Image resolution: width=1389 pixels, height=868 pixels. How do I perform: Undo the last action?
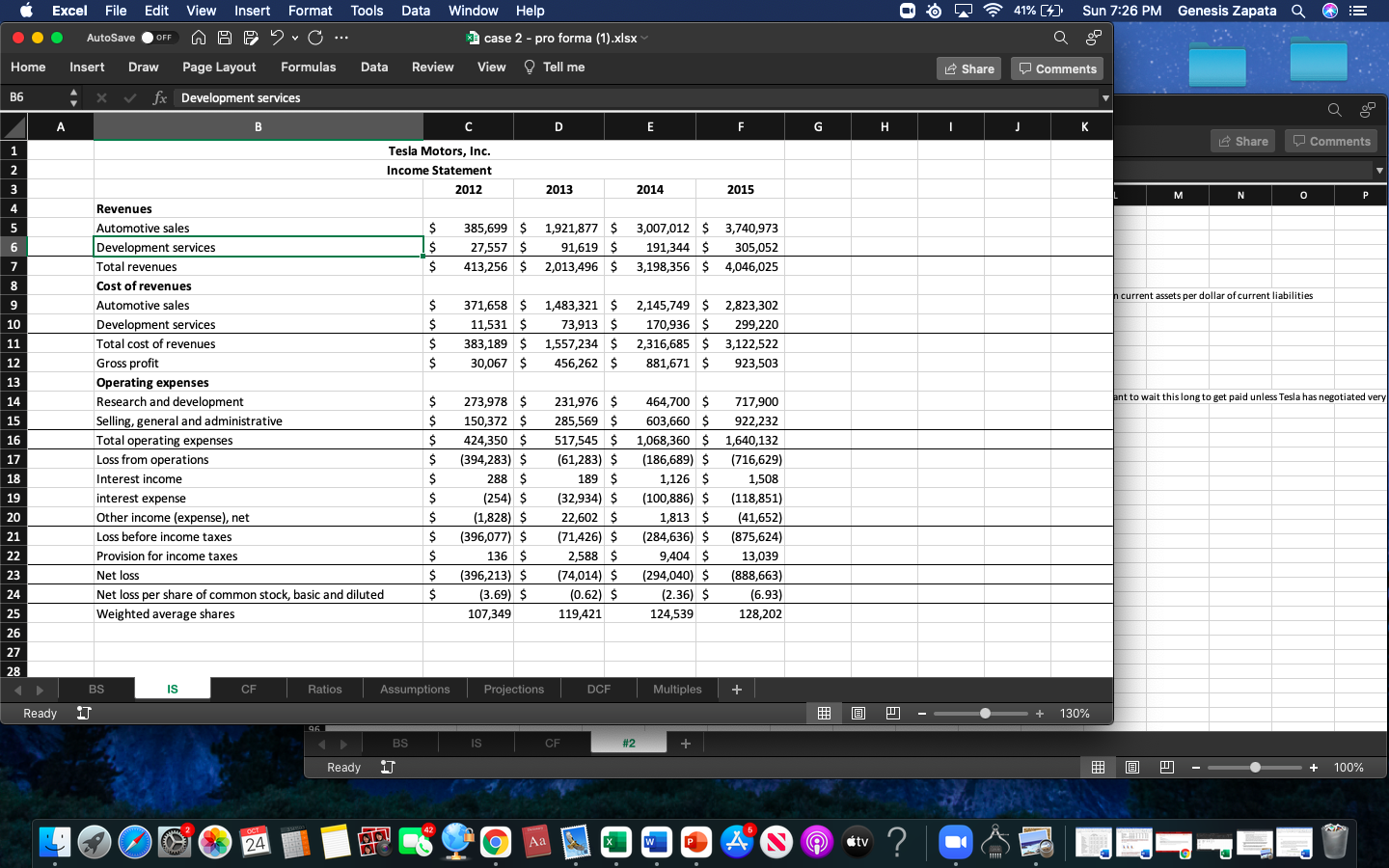click(277, 38)
